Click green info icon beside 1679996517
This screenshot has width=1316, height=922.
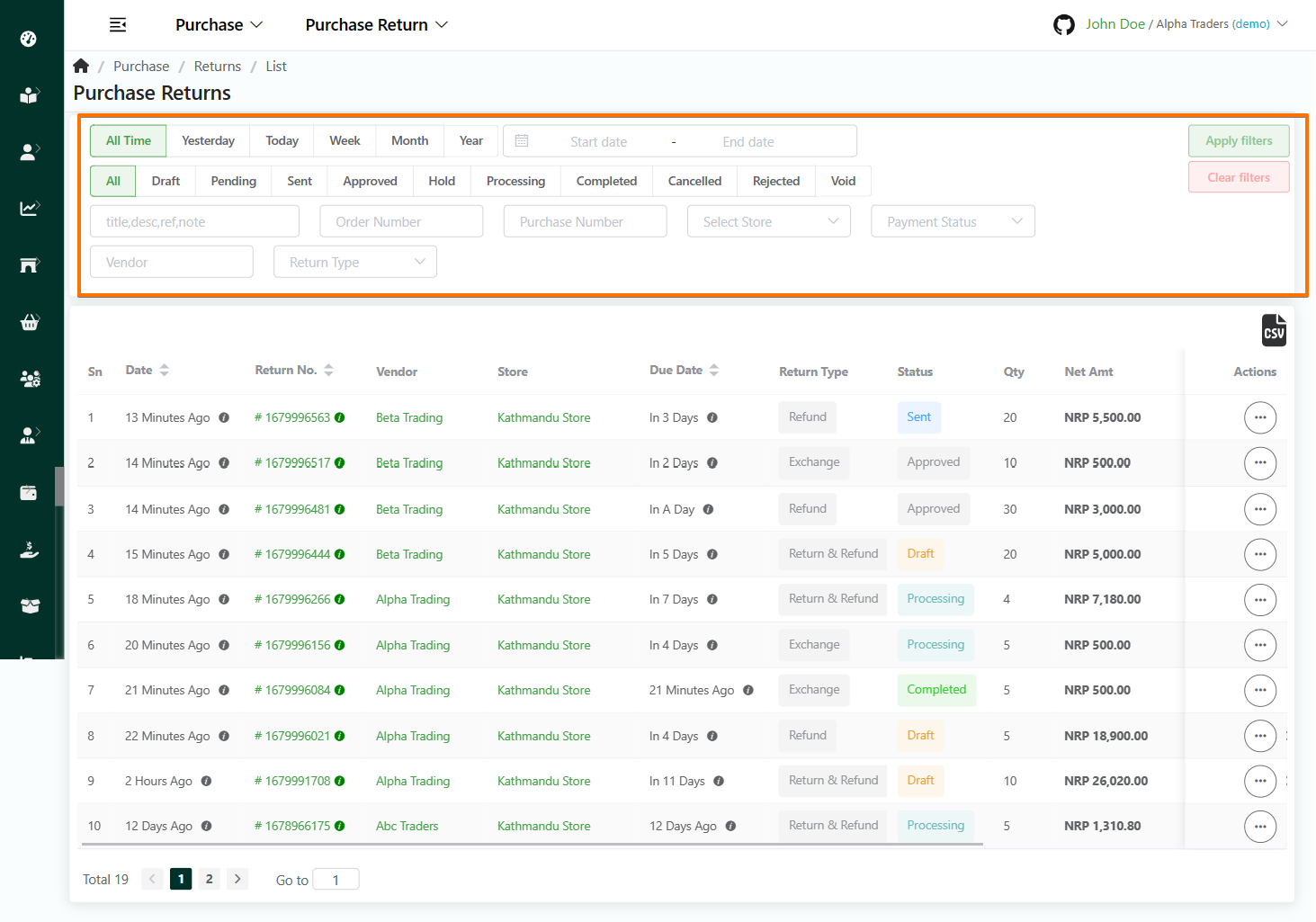pyautogui.click(x=340, y=463)
